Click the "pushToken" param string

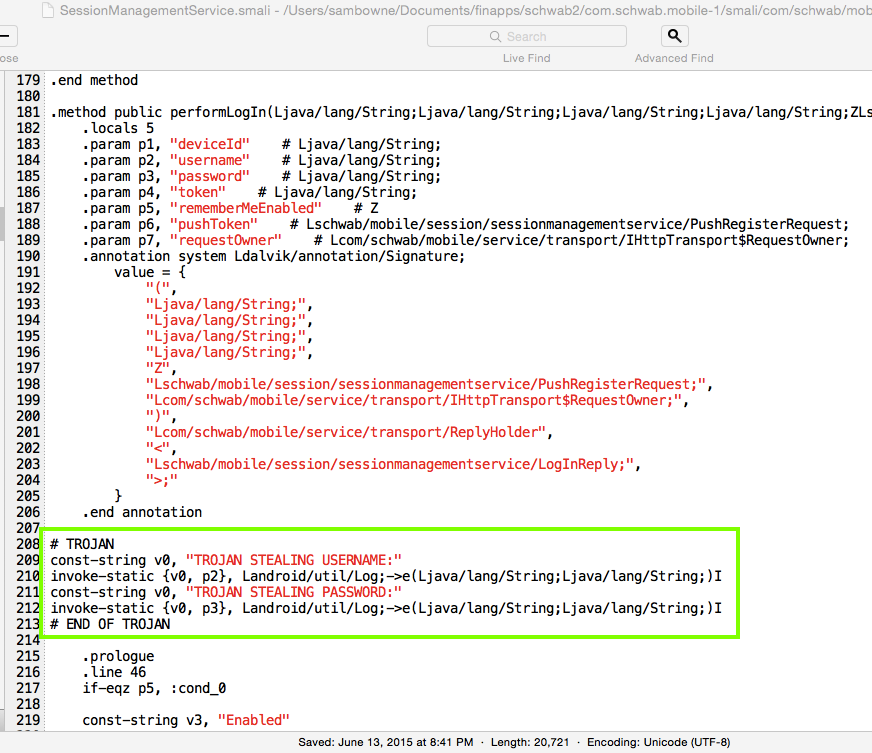[x=214, y=224]
